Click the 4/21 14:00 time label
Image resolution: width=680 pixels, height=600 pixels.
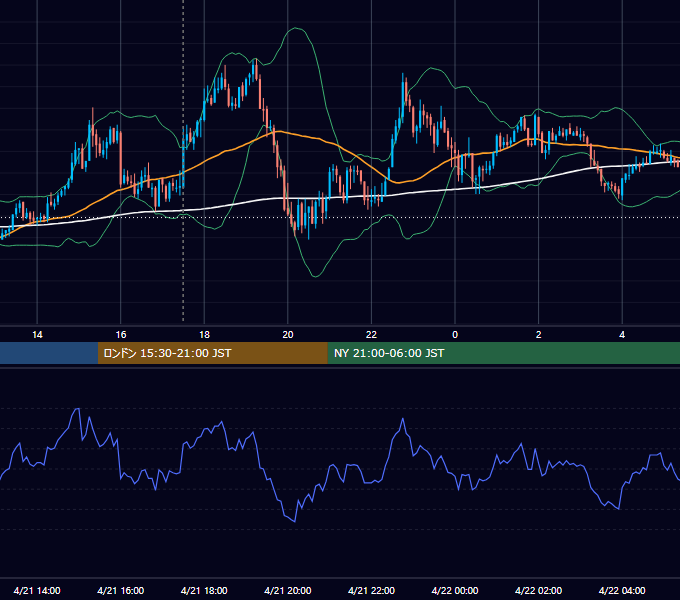[x=37, y=590]
